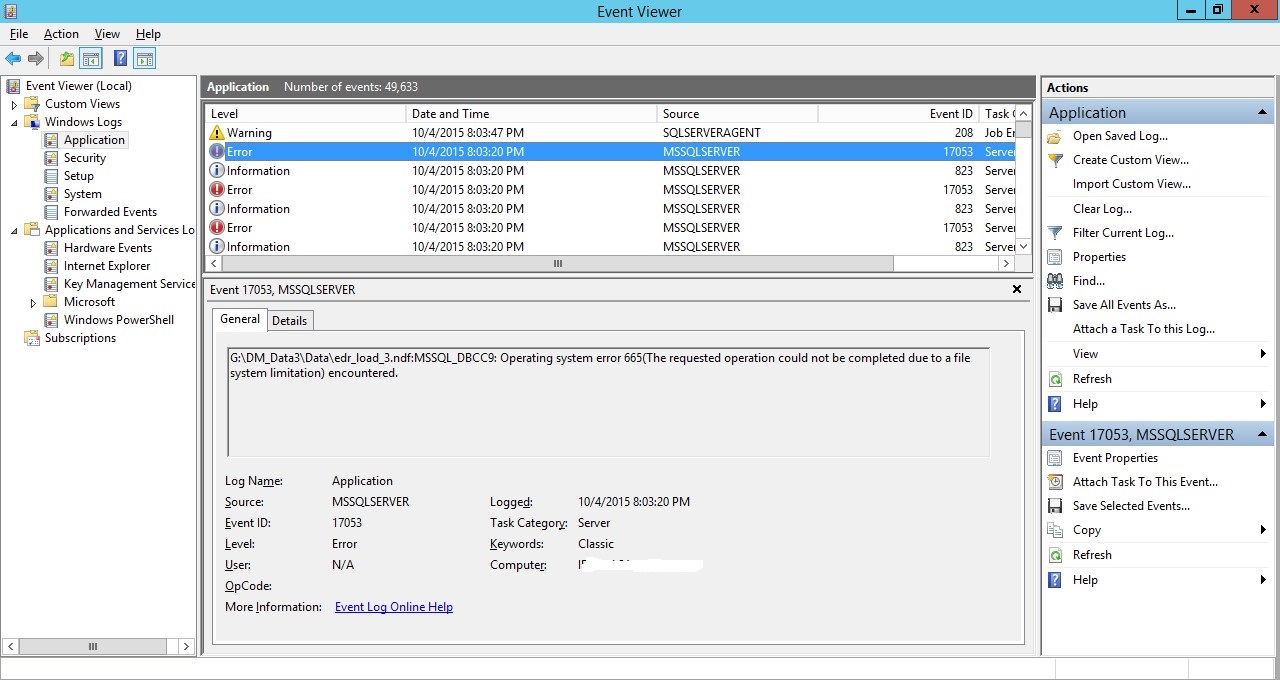This screenshot has width=1280, height=680.
Task: Expand the Custom Views tree node
Action: (13, 103)
